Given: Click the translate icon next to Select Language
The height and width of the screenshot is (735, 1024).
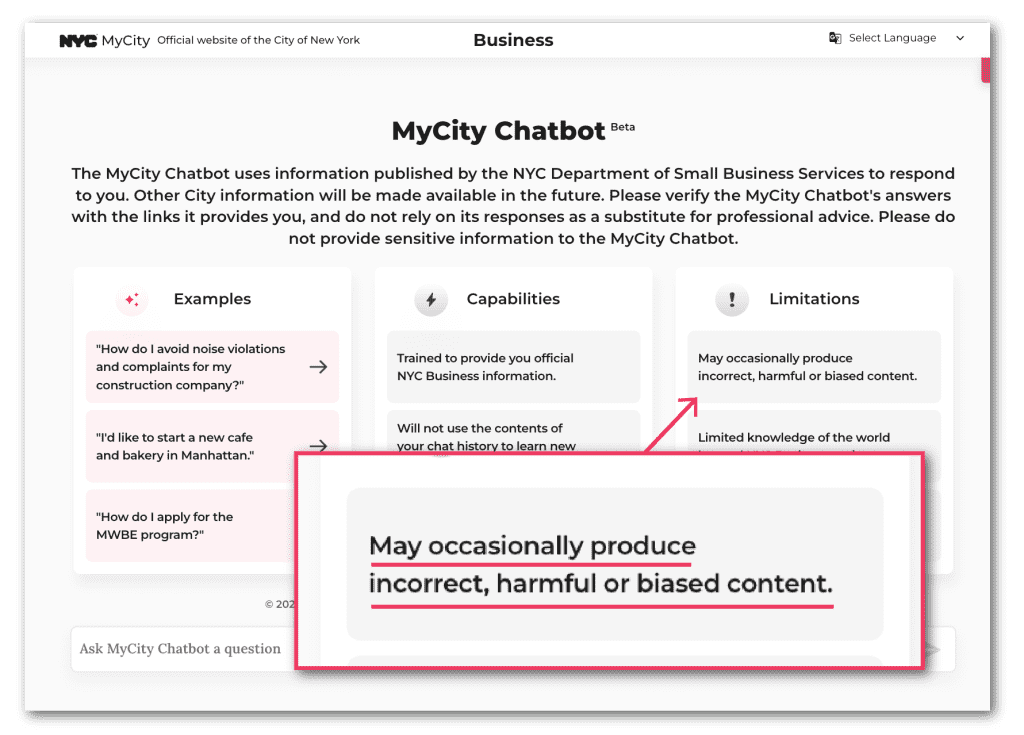Looking at the screenshot, I should [x=836, y=37].
